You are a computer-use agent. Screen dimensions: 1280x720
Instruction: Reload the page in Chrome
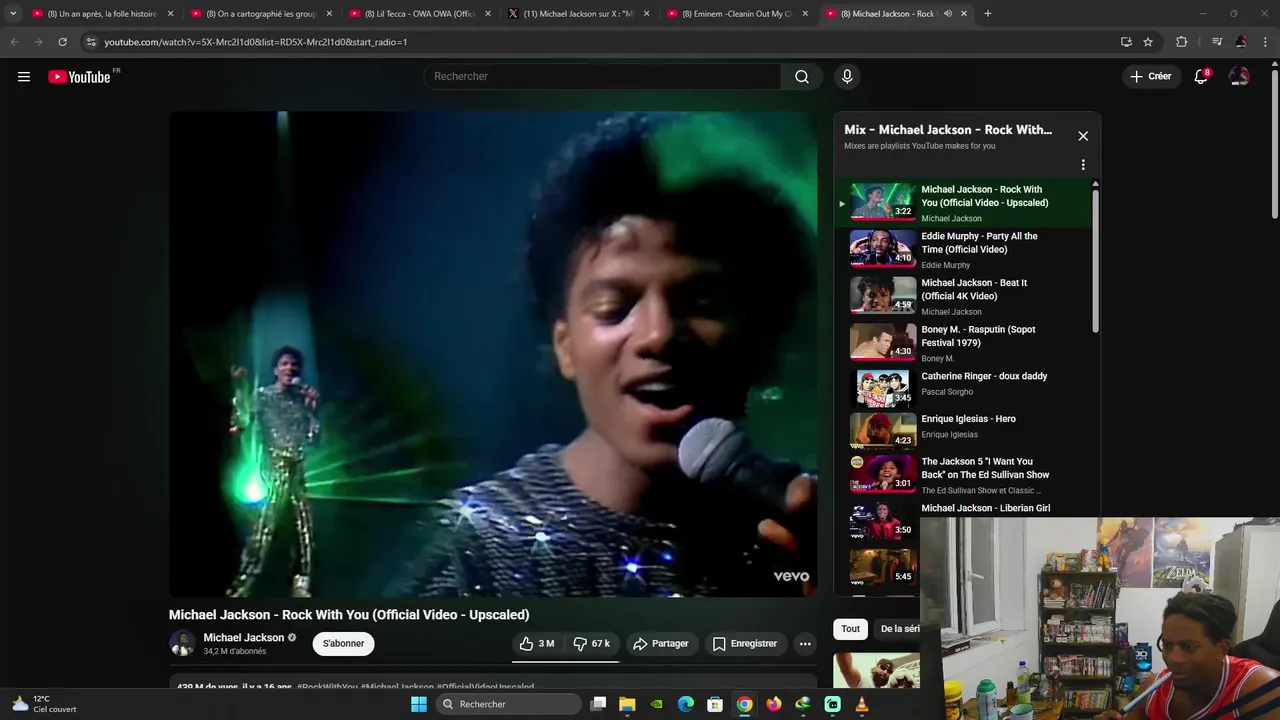(62, 42)
